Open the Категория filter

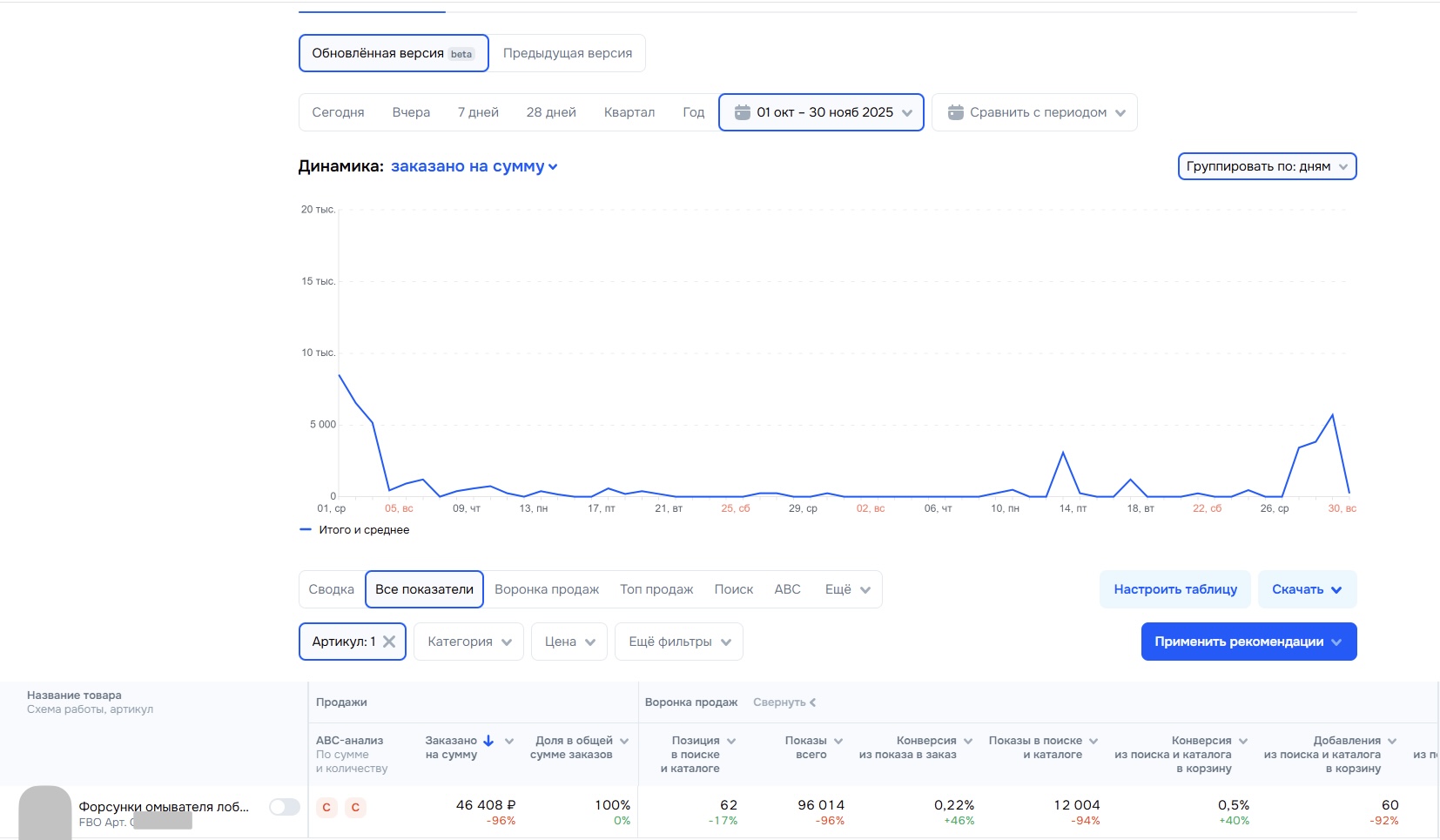click(468, 642)
